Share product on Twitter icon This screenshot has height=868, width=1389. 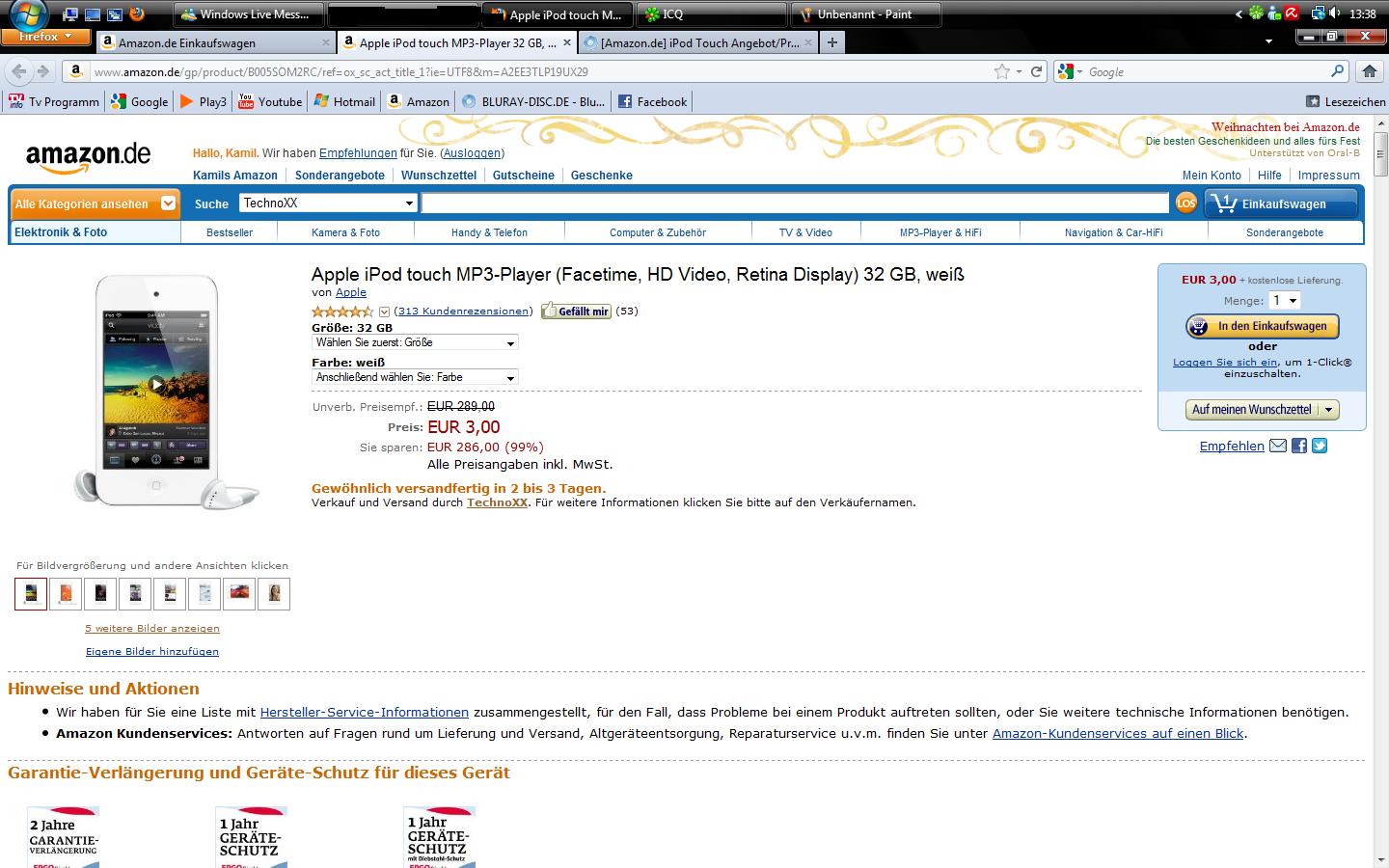pyautogui.click(x=1320, y=446)
